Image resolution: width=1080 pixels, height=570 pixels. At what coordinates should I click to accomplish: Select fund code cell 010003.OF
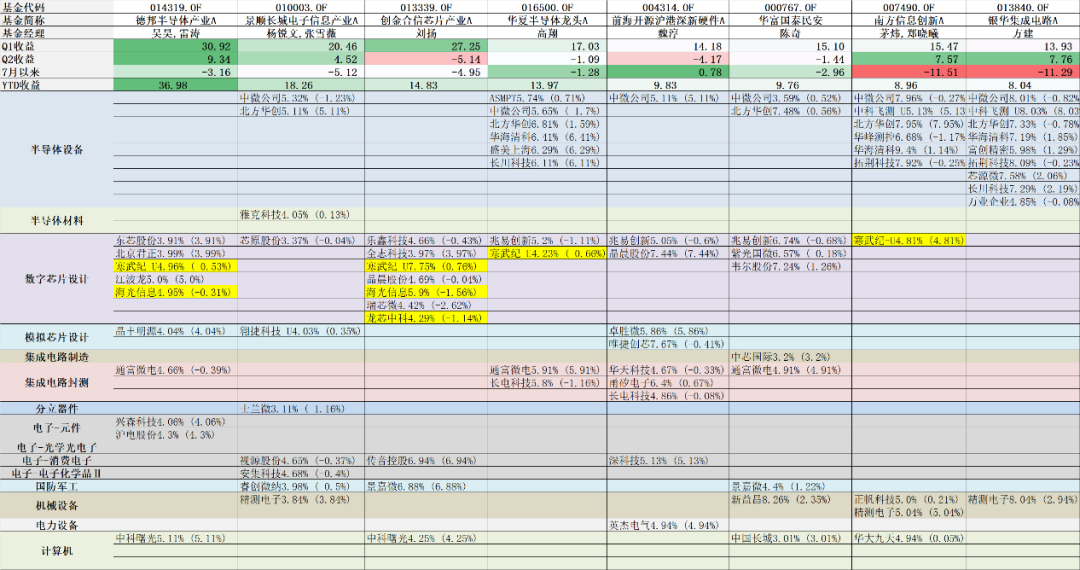301,7
